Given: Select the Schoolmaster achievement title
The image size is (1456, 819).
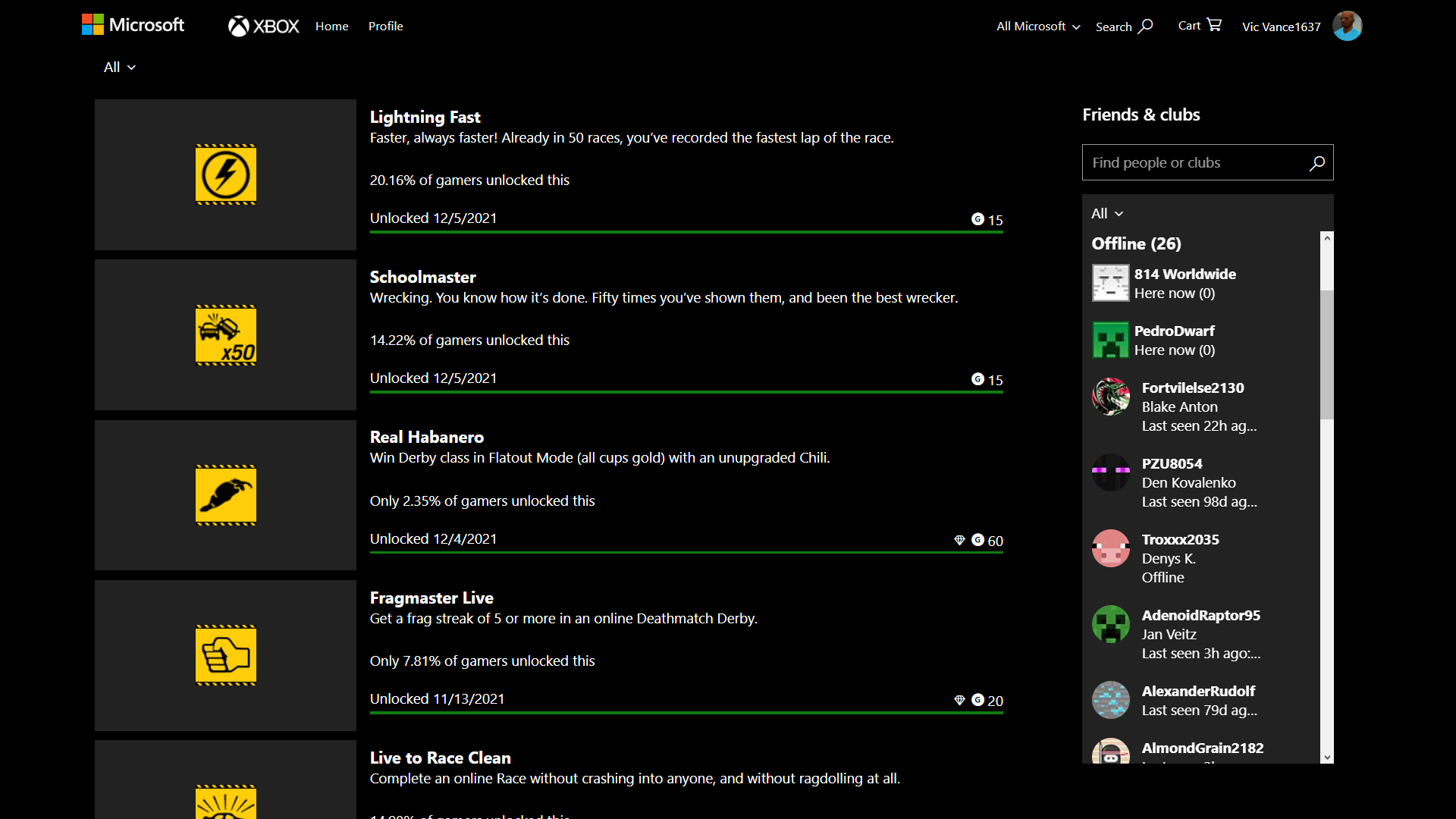Looking at the screenshot, I should (x=422, y=277).
